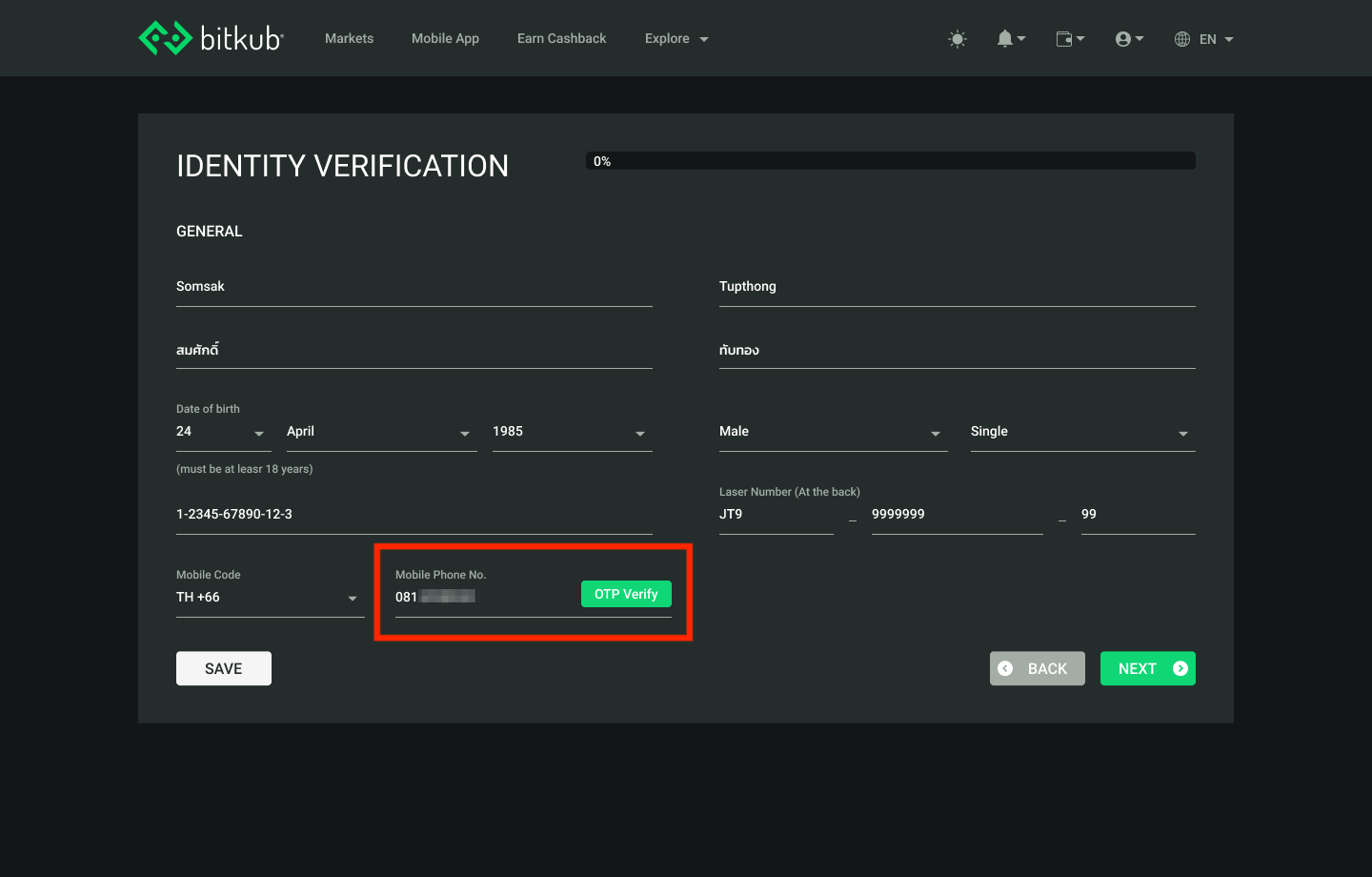This screenshot has width=1372, height=877.
Task: Open the notifications bell icon
Action: point(1005,38)
